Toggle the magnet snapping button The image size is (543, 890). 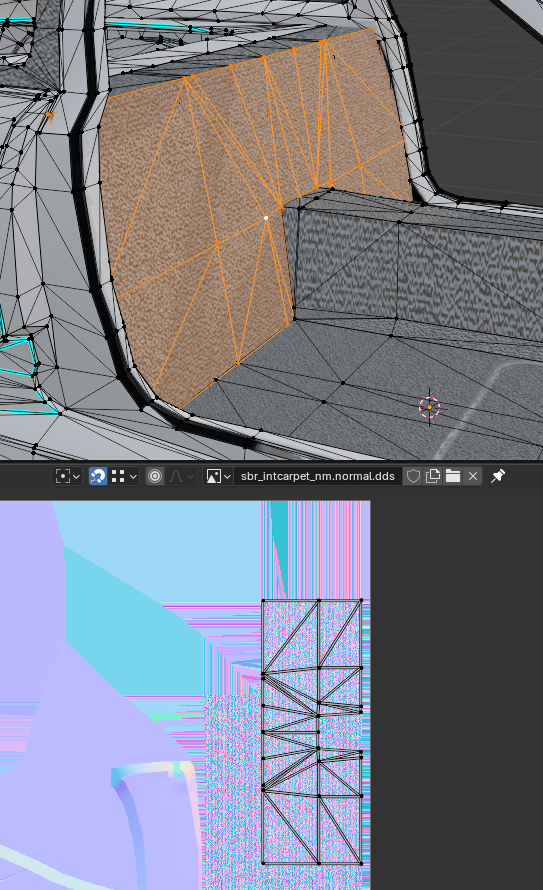(98, 476)
